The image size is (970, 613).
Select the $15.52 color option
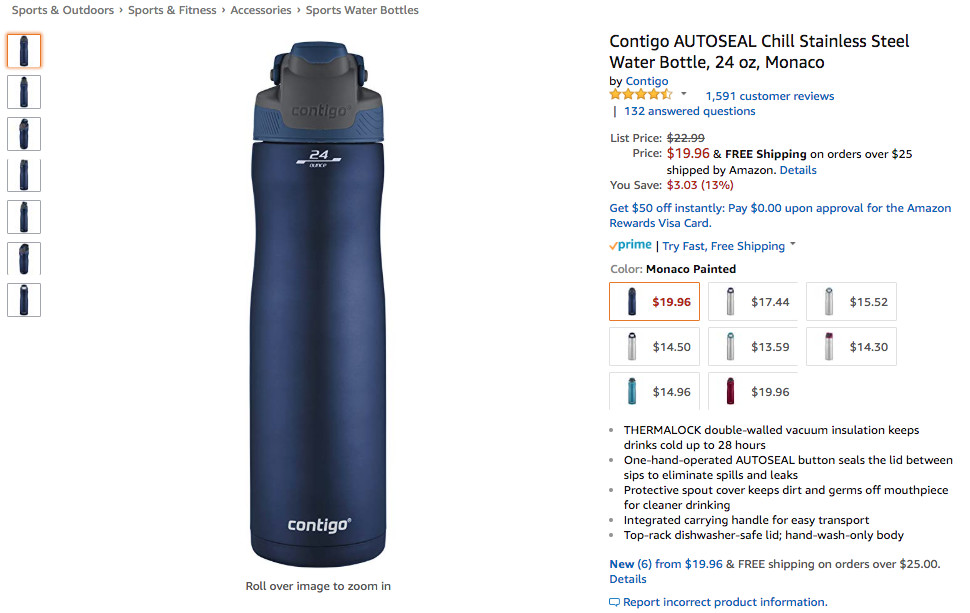pos(851,302)
